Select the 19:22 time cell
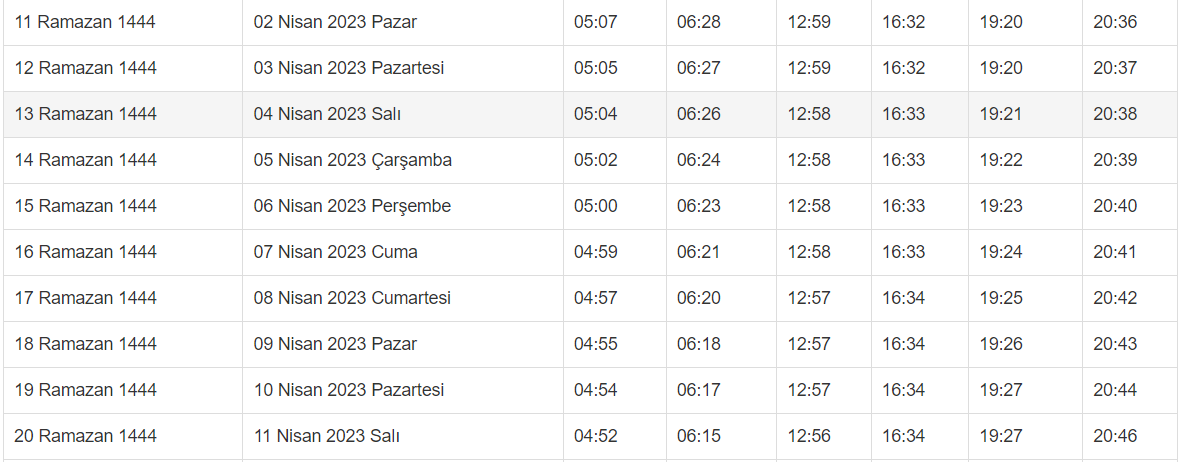The image size is (1179, 462). pyautogui.click(x=1001, y=160)
